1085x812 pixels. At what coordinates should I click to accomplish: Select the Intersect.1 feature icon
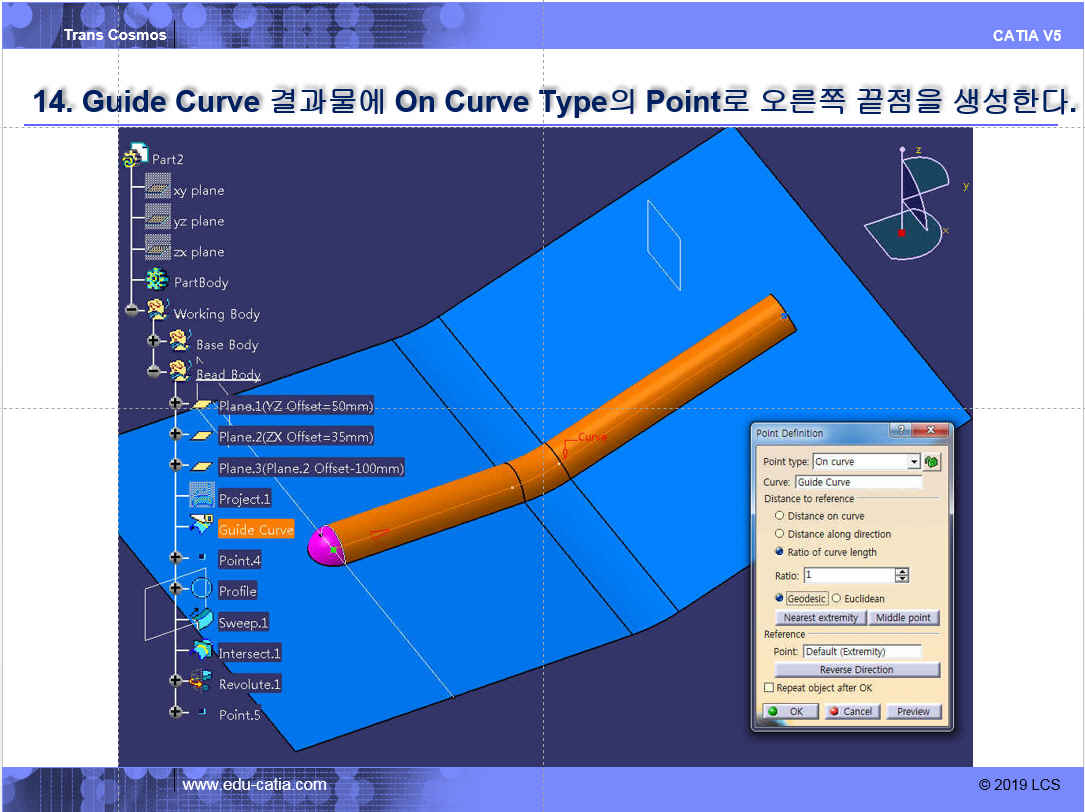coord(201,652)
